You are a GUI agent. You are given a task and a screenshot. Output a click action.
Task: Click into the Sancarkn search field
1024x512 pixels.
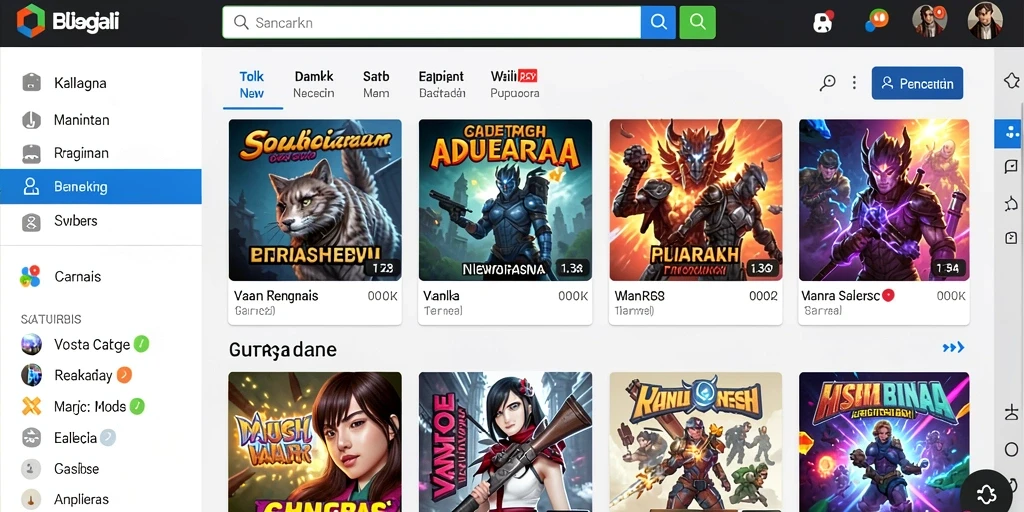pyautogui.click(x=432, y=22)
